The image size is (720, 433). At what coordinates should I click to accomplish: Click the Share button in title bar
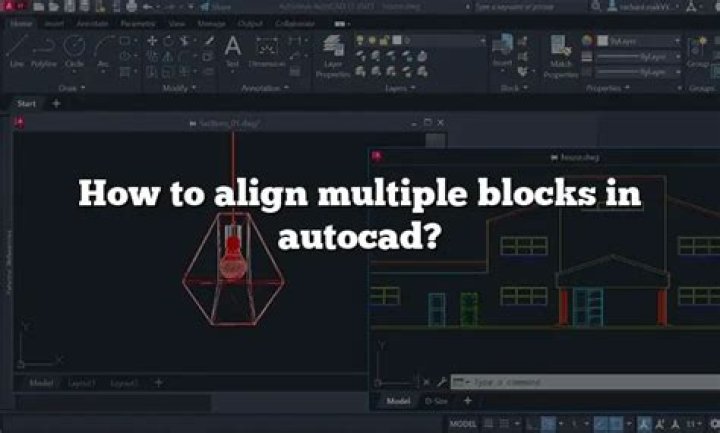(x=217, y=6)
